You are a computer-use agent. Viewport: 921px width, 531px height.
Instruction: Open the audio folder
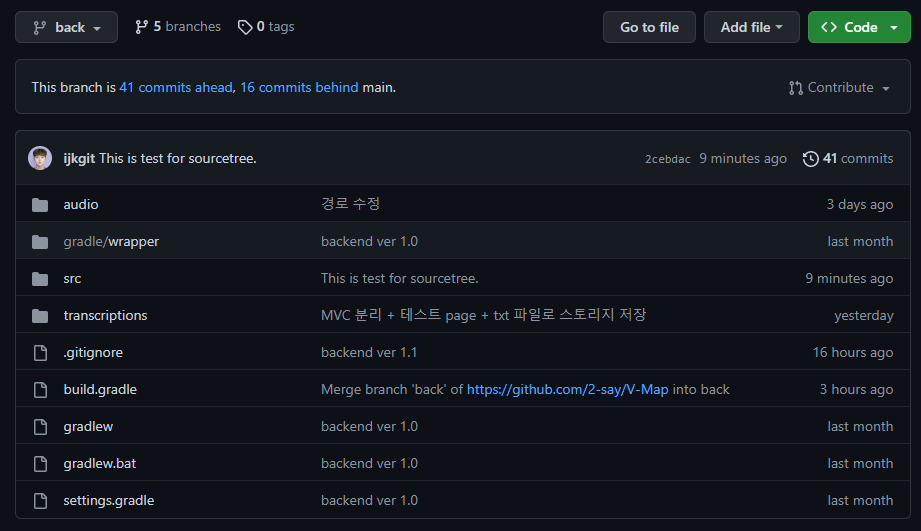[81, 204]
